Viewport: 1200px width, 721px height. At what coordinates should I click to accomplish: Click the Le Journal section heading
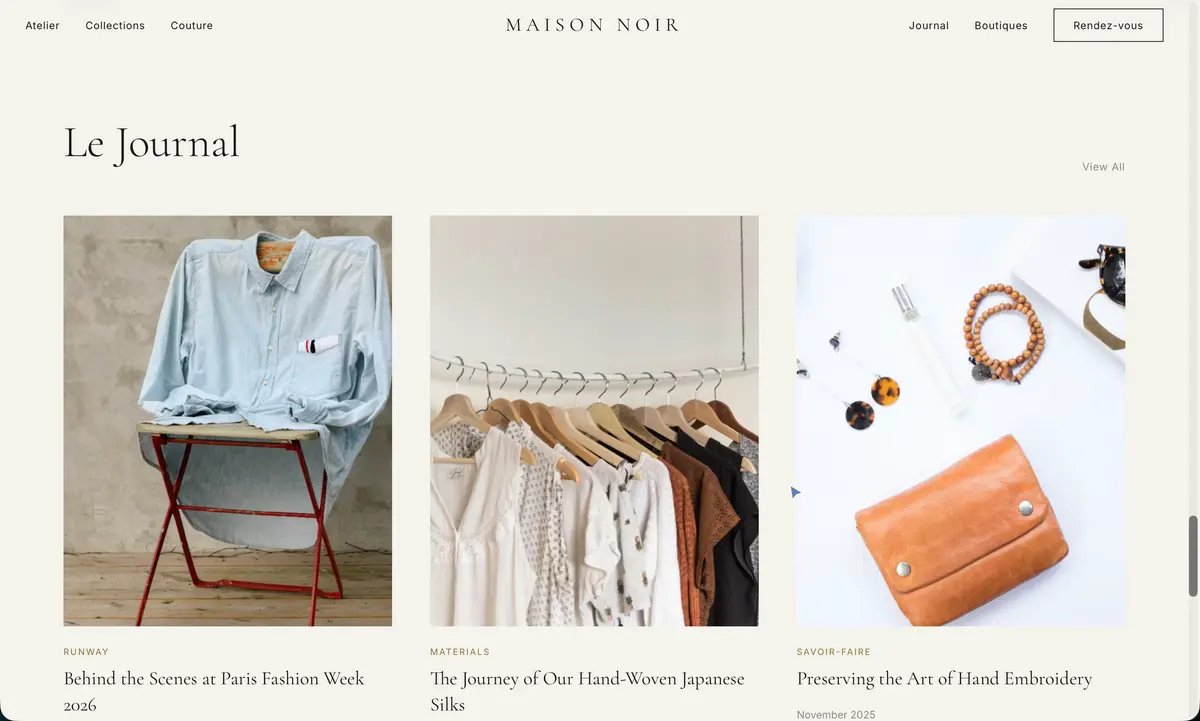[x=152, y=142]
